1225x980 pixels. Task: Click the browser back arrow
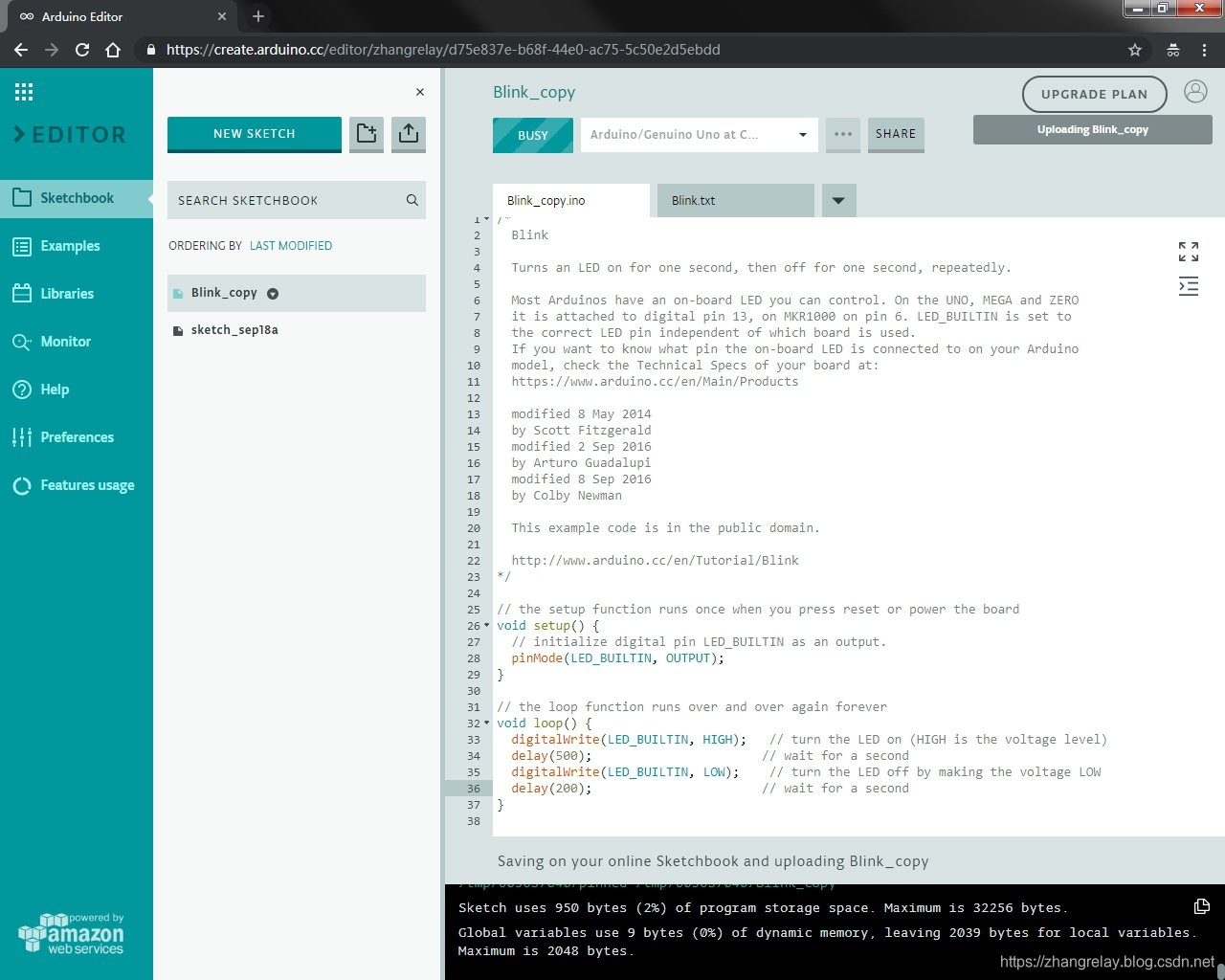tap(21, 50)
